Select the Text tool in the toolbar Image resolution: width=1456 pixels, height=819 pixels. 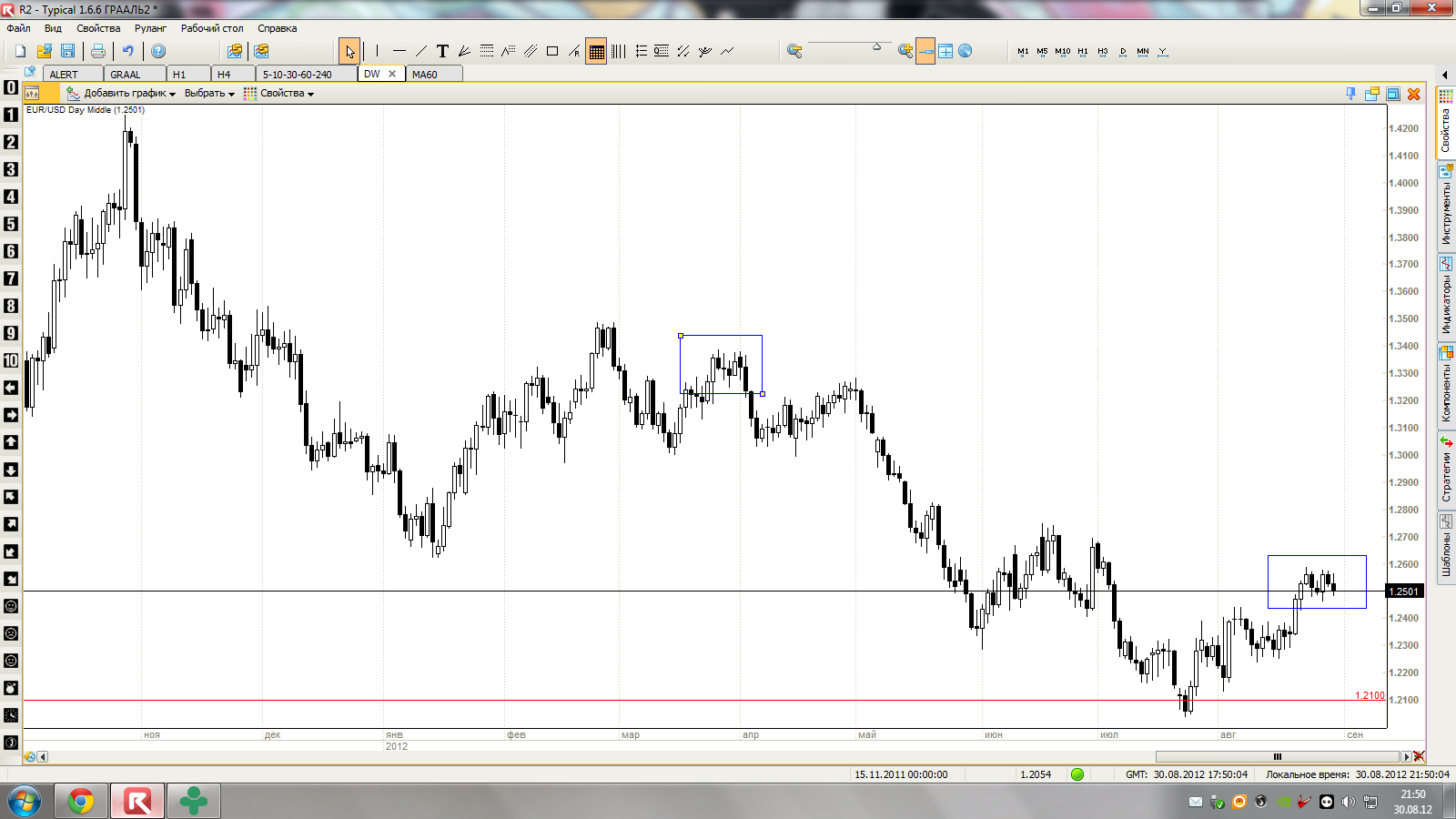(442, 51)
